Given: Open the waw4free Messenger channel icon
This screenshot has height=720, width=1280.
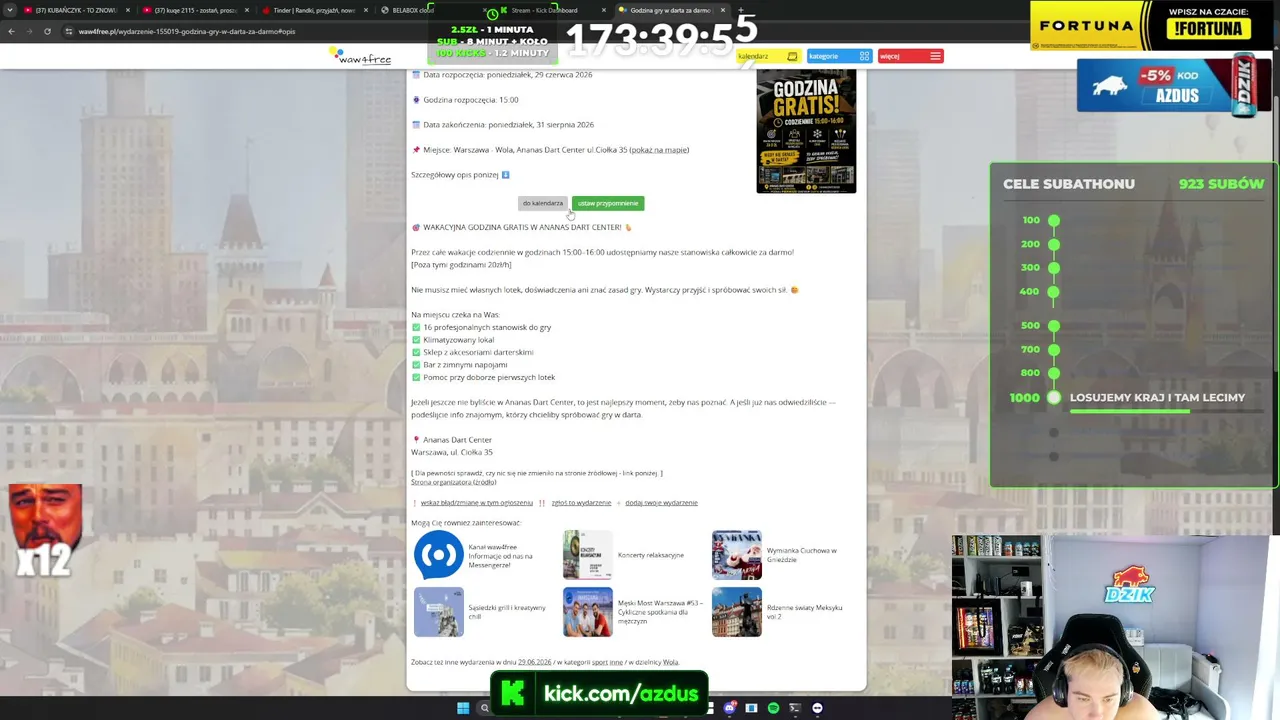Looking at the screenshot, I should coord(438,555).
